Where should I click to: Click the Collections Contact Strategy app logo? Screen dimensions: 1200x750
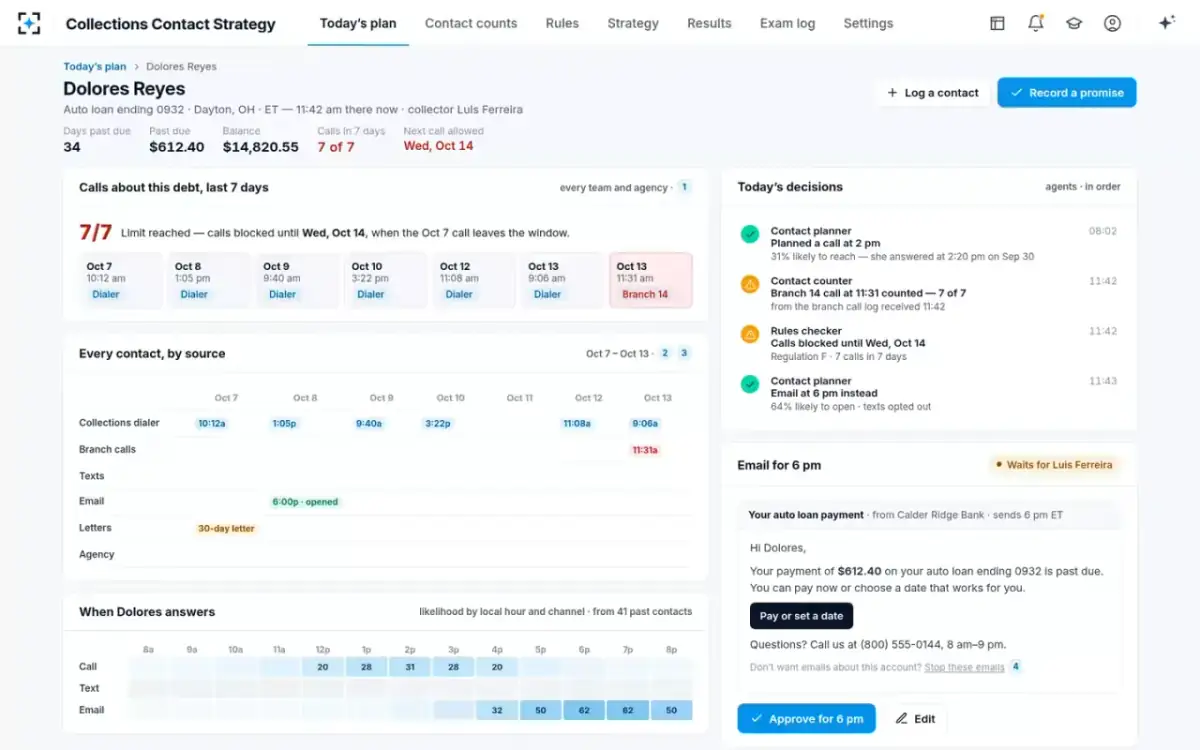(29, 23)
